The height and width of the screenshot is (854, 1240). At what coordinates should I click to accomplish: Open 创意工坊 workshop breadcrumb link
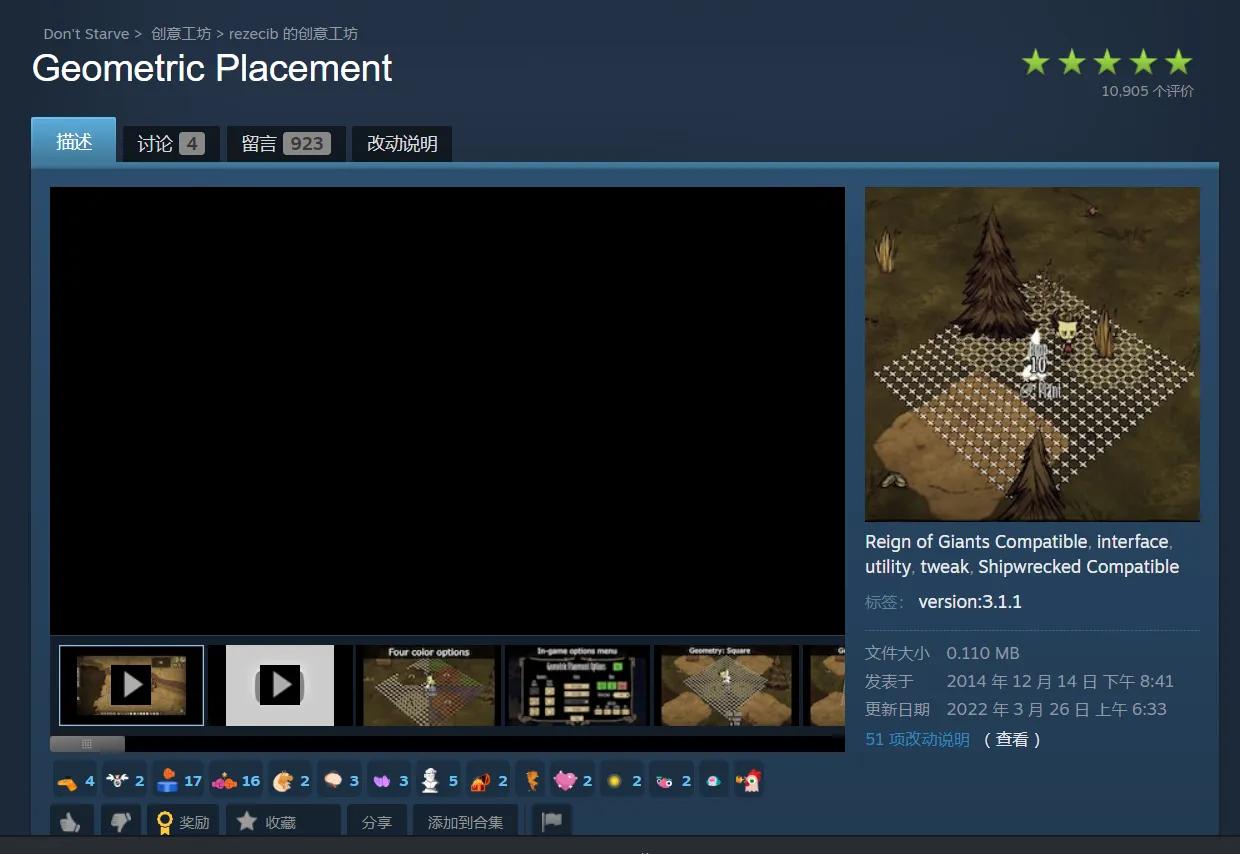181,34
